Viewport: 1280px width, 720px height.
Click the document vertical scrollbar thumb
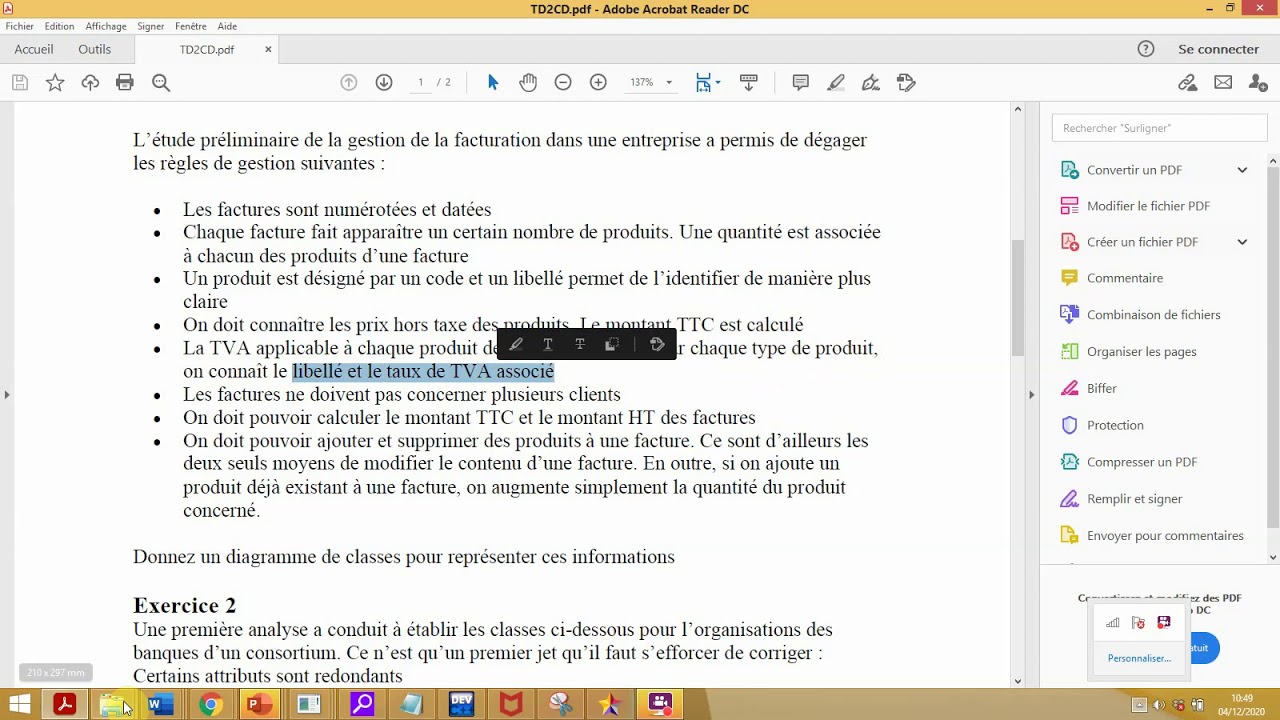pyautogui.click(x=1018, y=298)
